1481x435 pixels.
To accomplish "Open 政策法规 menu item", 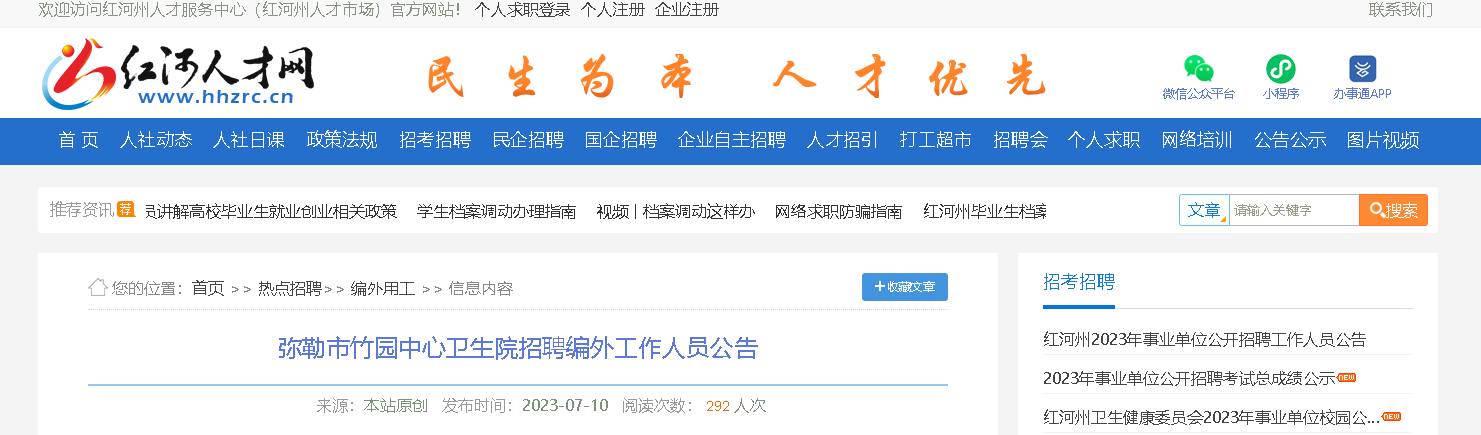I will click(x=342, y=140).
